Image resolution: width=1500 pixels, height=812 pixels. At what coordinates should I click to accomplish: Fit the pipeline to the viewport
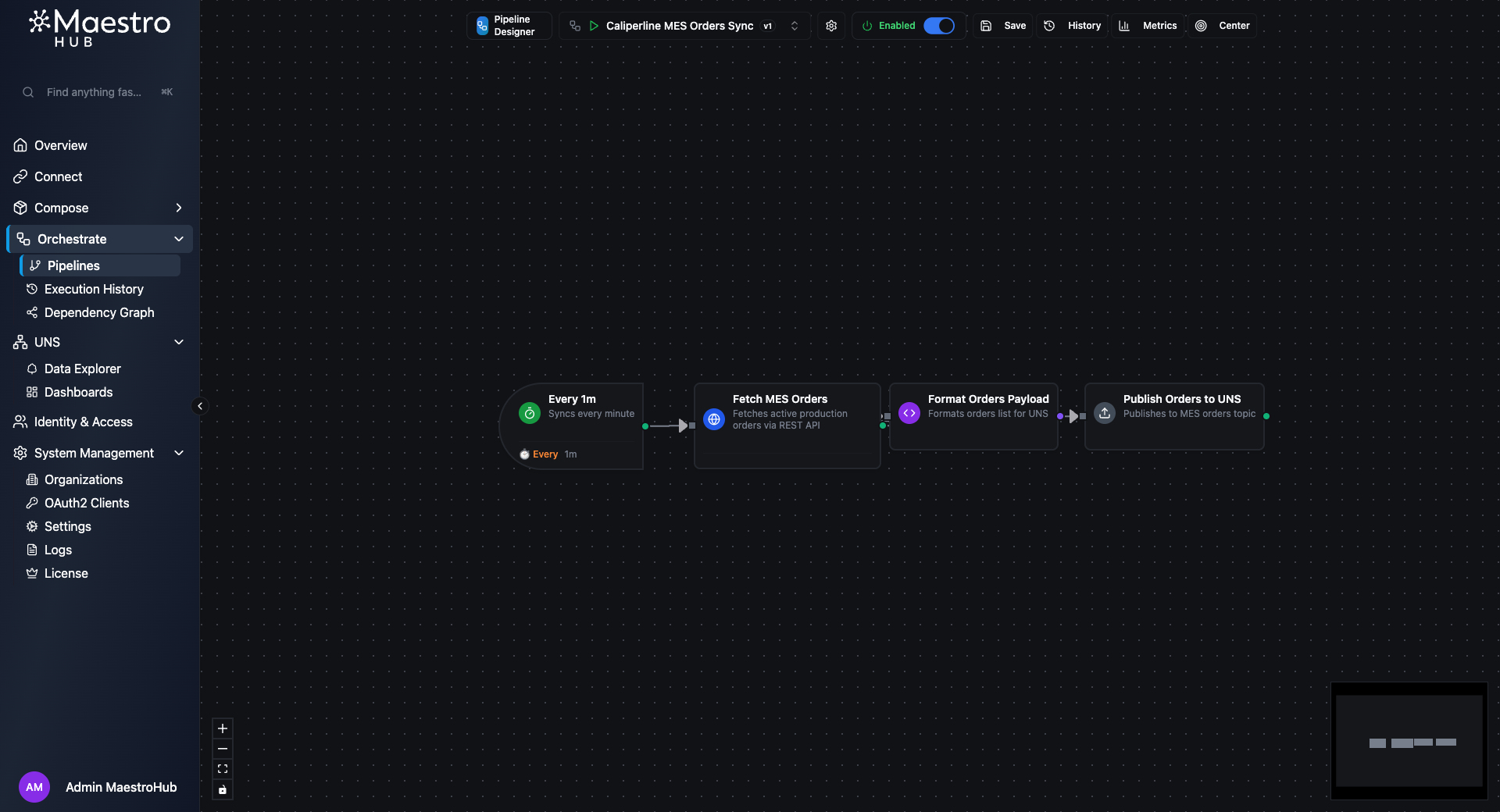223,769
